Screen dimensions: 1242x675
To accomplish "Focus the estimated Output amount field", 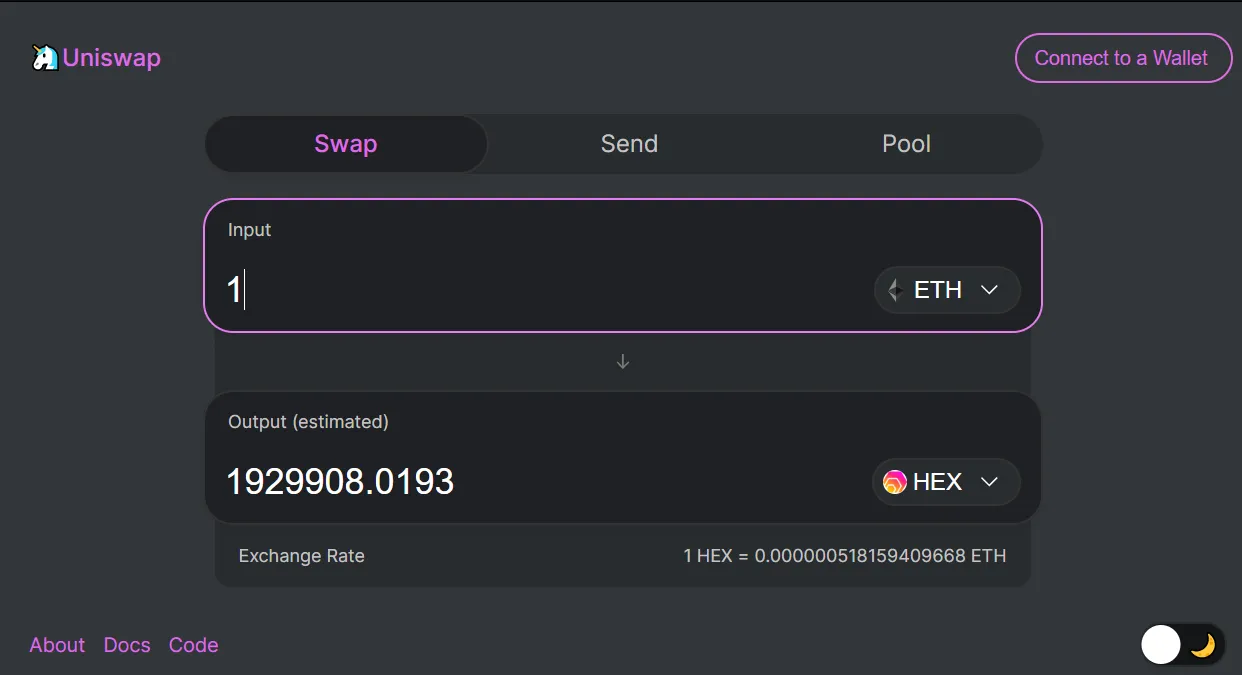I will click(x=545, y=482).
